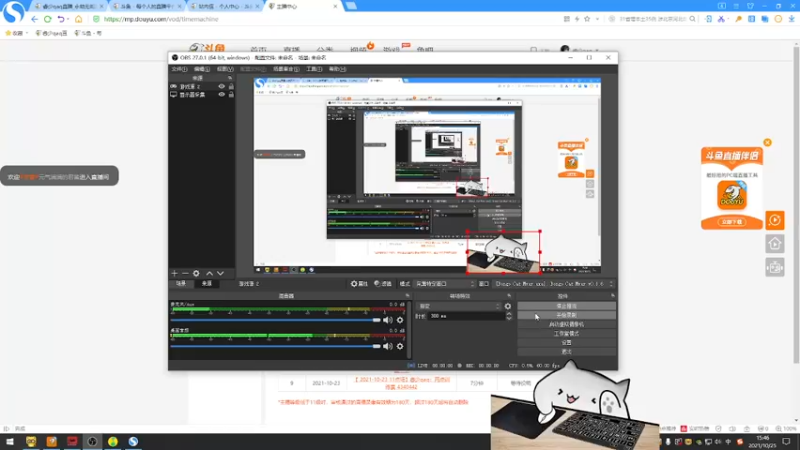The width and height of the screenshot is (800, 450).
Task: Click the browser address bar URL
Action: point(161,19)
